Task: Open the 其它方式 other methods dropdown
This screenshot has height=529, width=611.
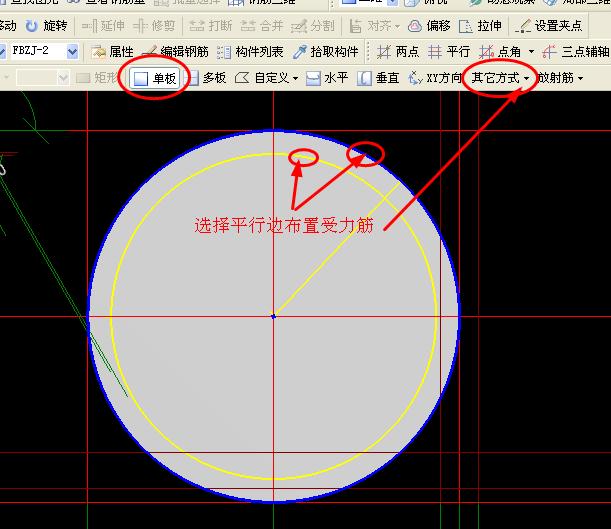Action: click(501, 78)
